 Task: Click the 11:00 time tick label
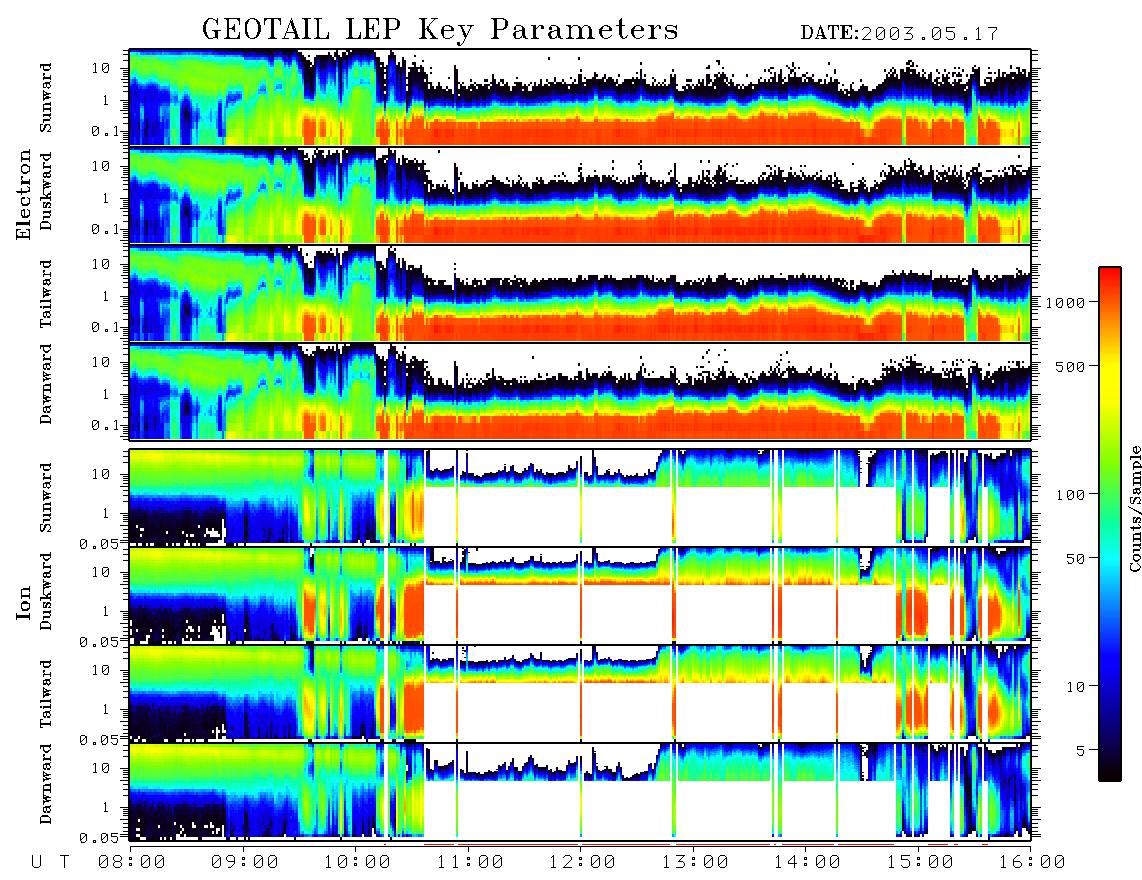pos(470,863)
